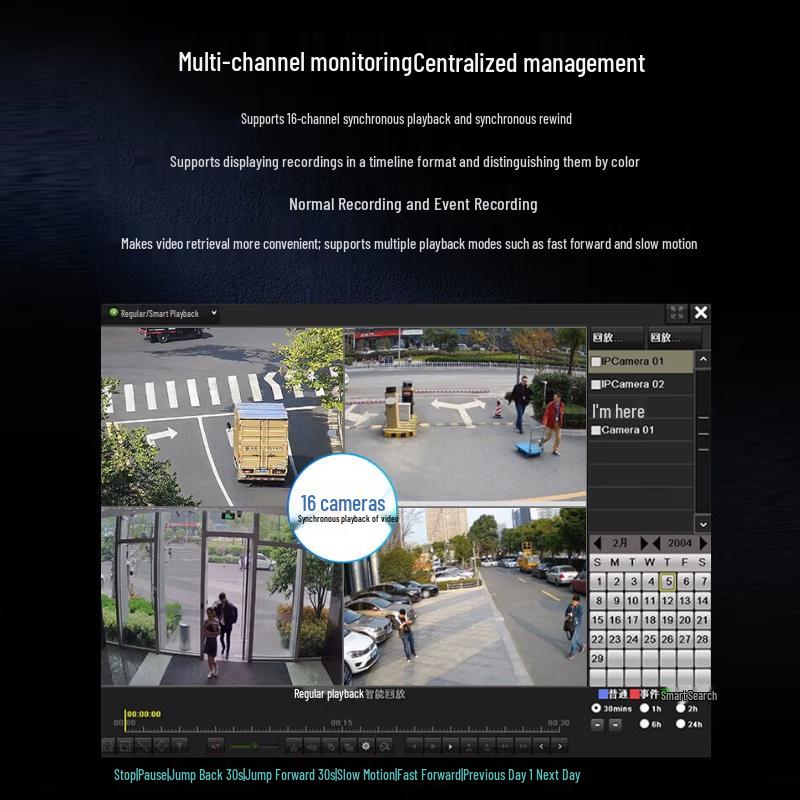Click the settings gear icon in the toolbar
This screenshot has height=800, width=800.
point(366,746)
